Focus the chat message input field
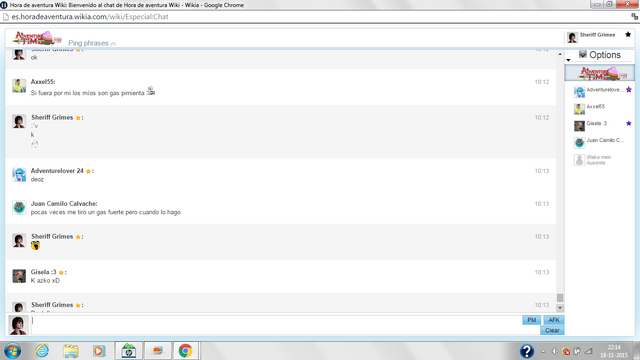Screen dimensions: 640x360 point(276,325)
